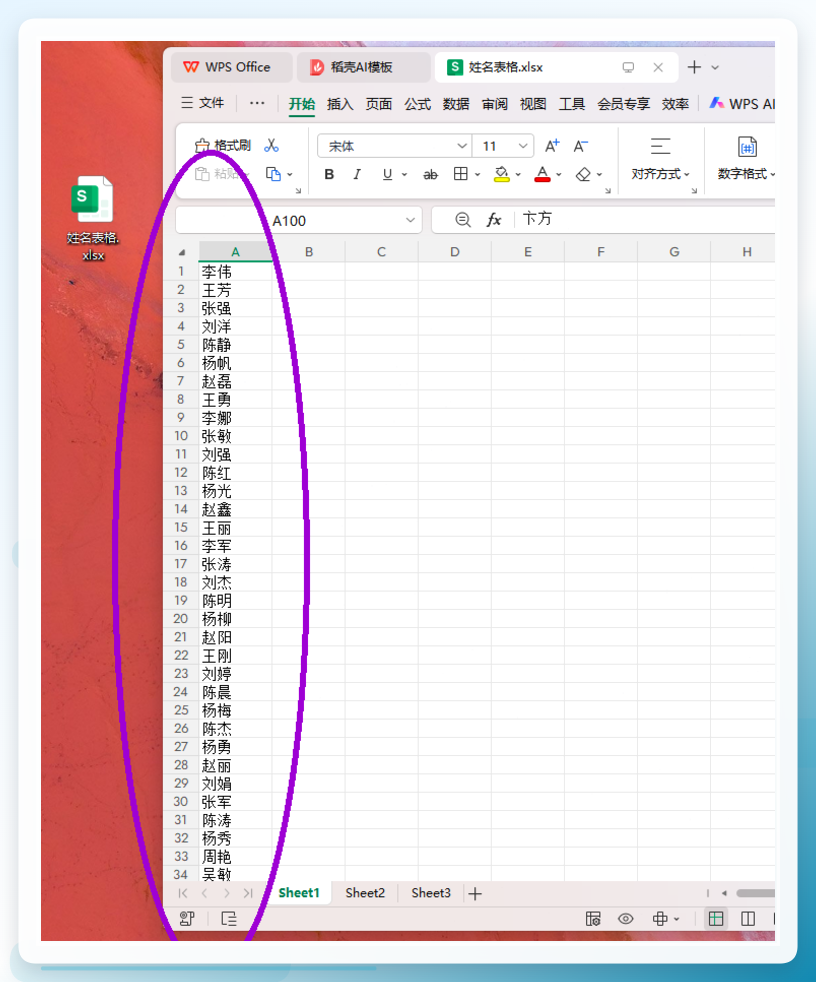Add a new sheet with plus icon
Image resolution: width=816 pixels, height=982 pixels.
tap(475, 894)
